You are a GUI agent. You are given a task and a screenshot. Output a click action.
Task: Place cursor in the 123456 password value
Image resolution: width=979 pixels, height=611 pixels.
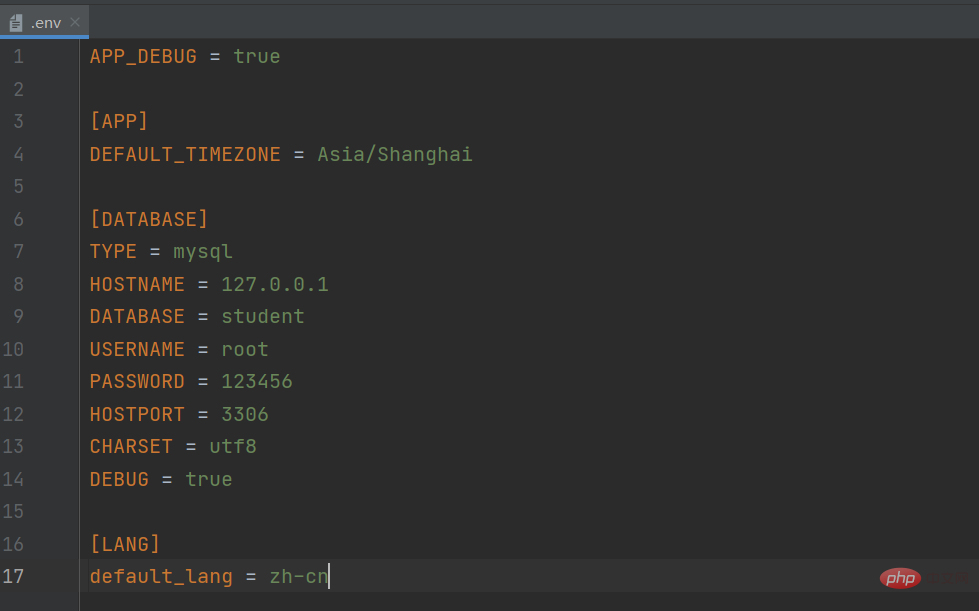257,381
